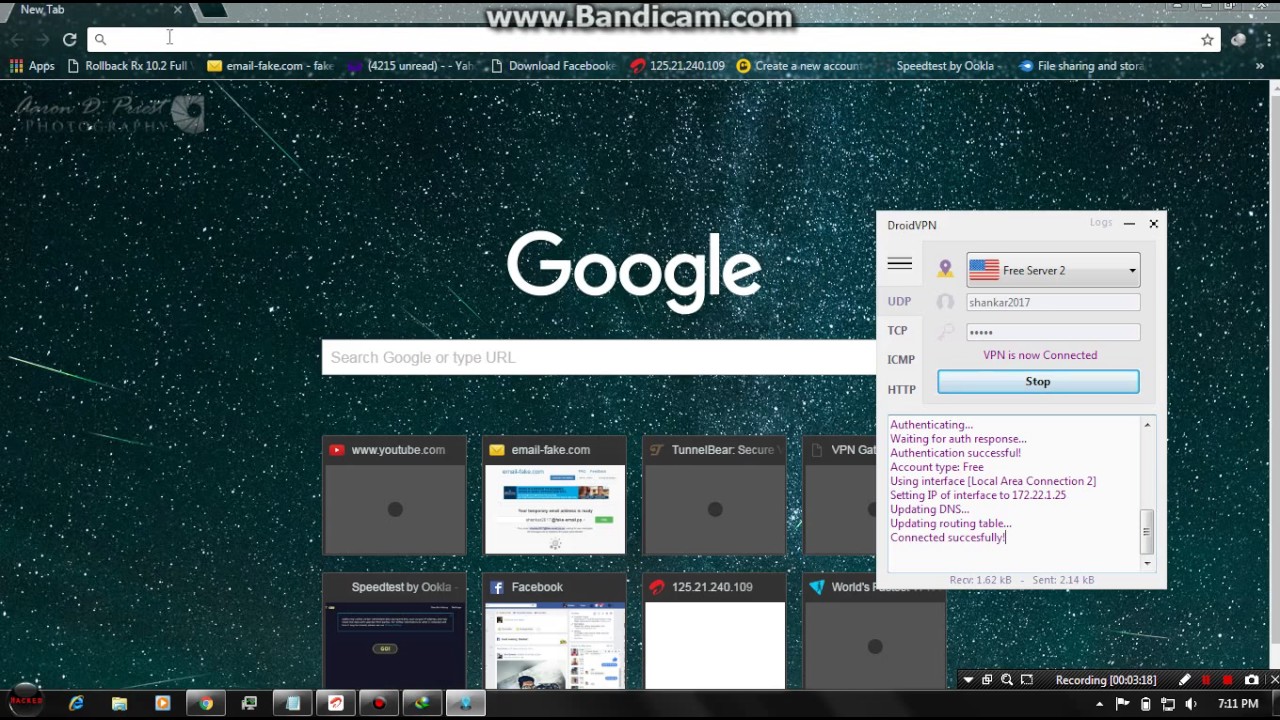Open Internet Download Manager taskbar icon
1280x720 pixels.
pos(422,704)
